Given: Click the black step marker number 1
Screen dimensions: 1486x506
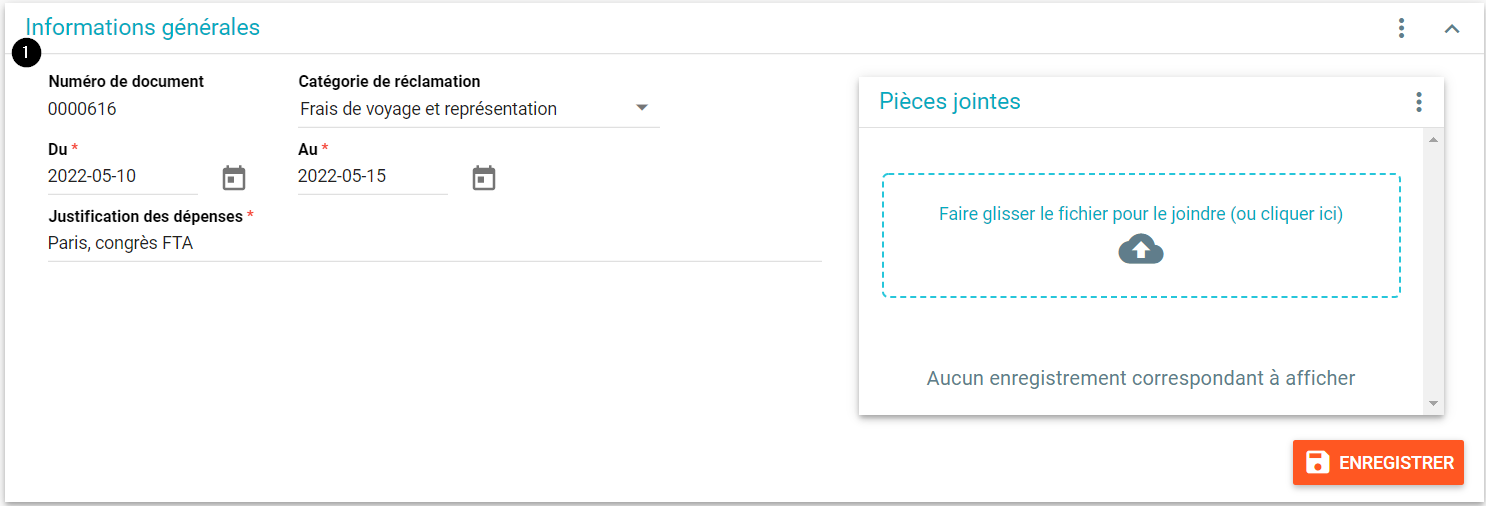Looking at the screenshot, I should (26, 53).
